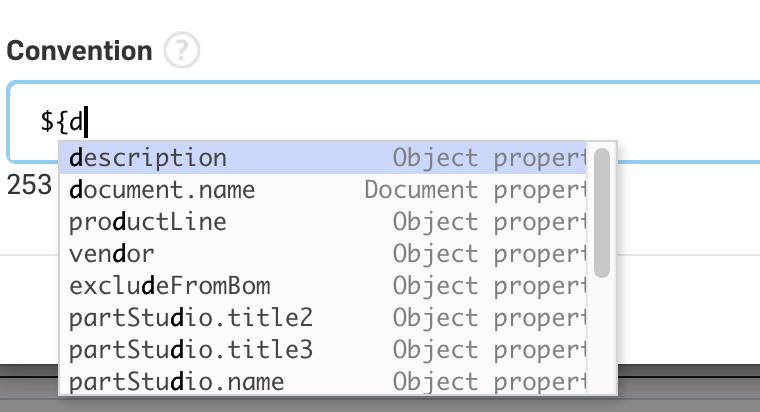The width and height of the screenshot is (760, 412).
Task: Click inside the Convention text field
Action: (x=400, y=122)
